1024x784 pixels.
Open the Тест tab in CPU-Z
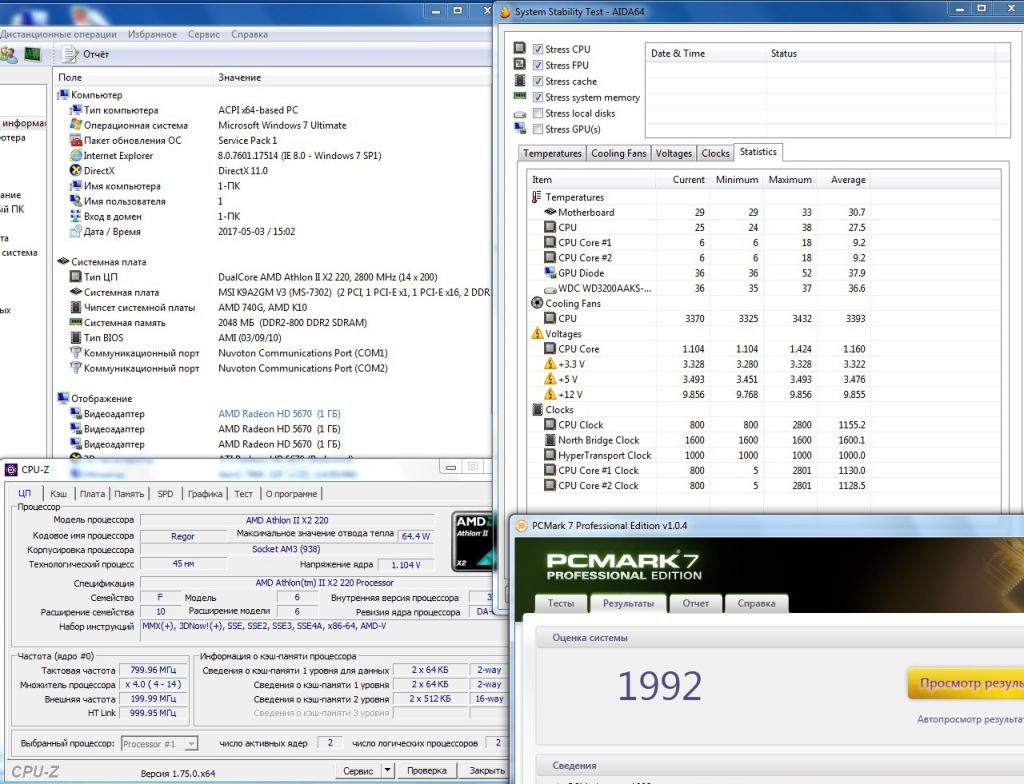[243, 494]
